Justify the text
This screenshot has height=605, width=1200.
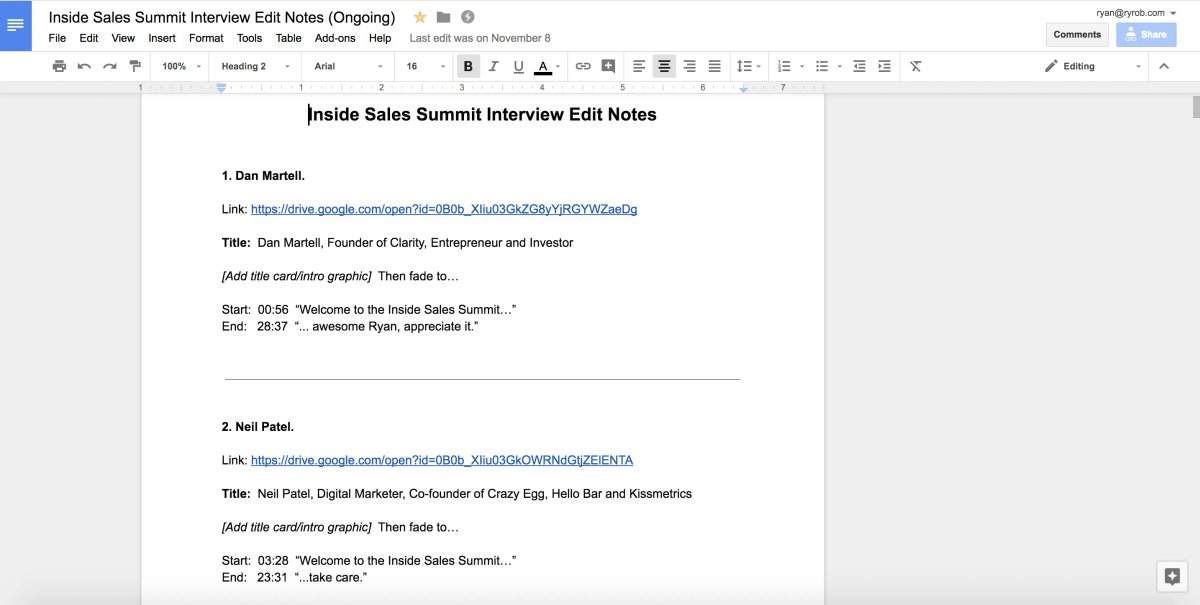(x=714, y=66)
